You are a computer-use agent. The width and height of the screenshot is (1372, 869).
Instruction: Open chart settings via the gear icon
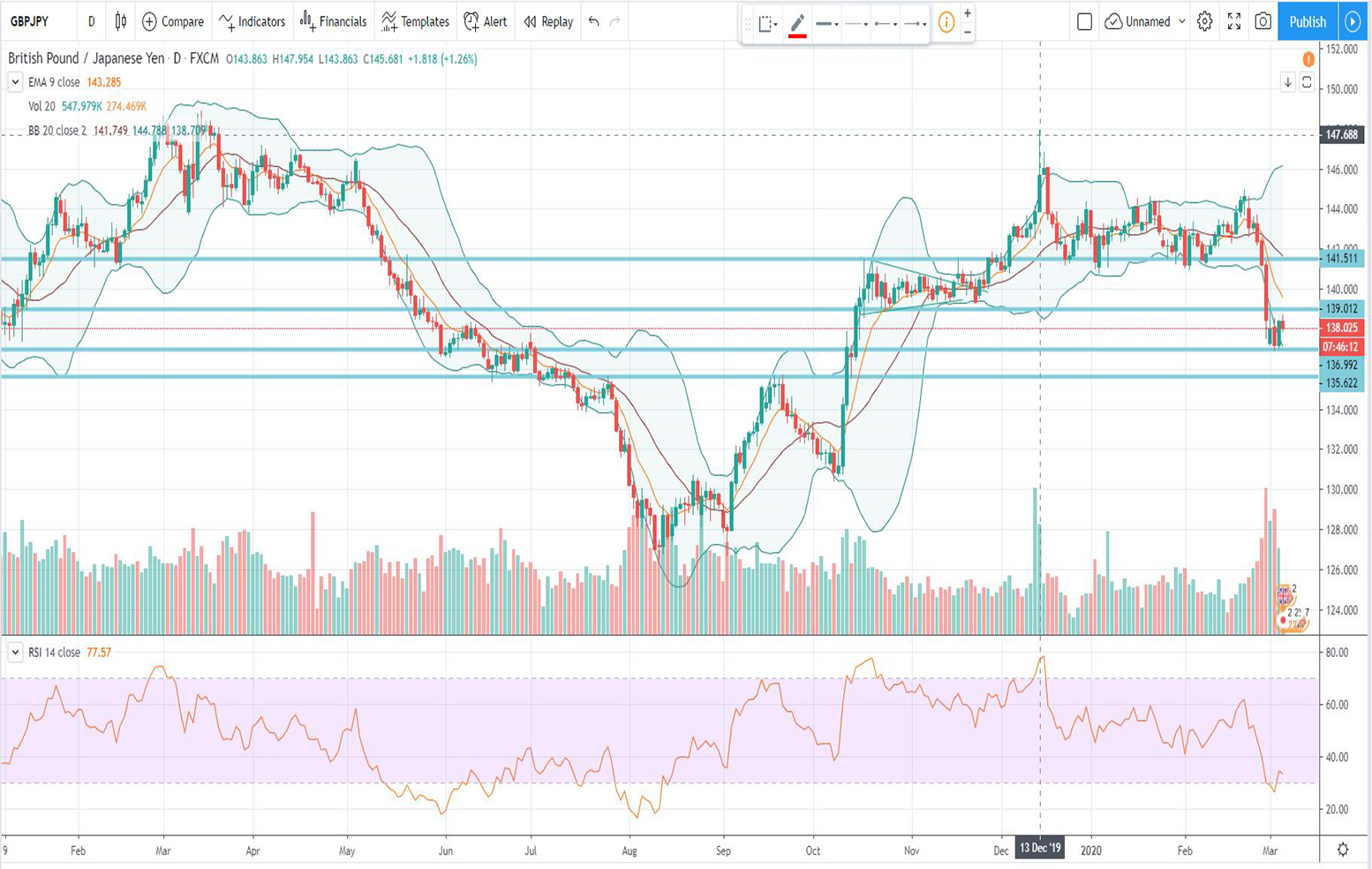pos(1204,21)
